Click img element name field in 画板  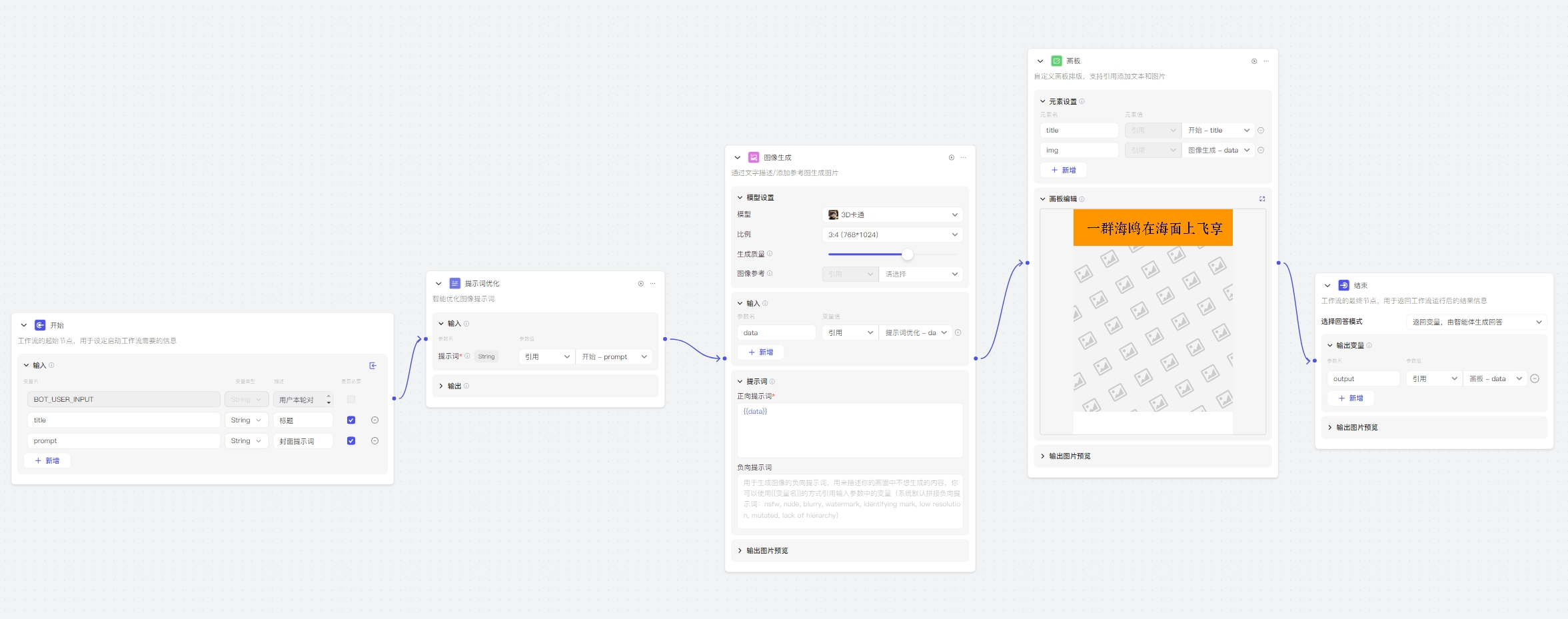point(1079,150)
